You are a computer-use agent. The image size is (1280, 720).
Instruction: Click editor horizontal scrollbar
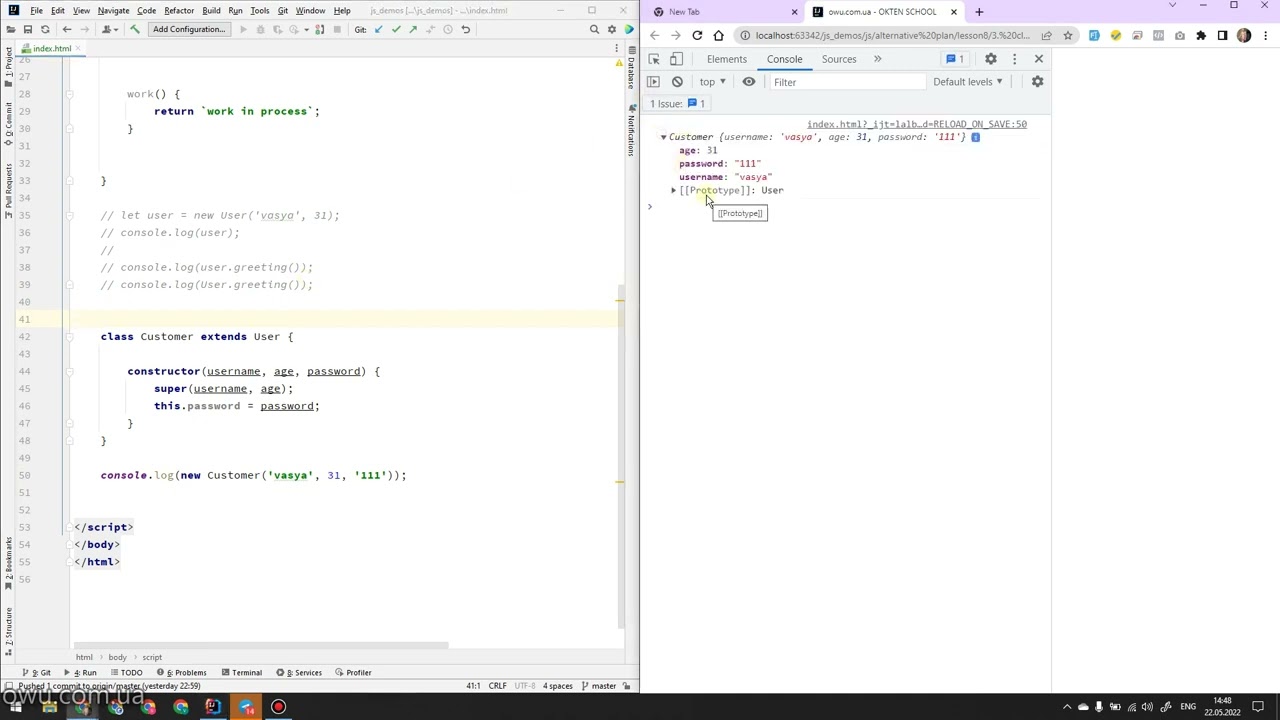tap(260, 646)
